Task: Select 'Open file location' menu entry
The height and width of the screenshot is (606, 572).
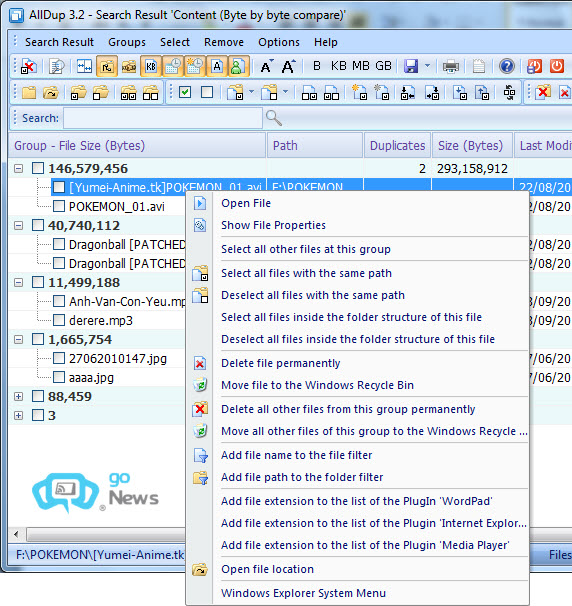Action: pos(267,569)
